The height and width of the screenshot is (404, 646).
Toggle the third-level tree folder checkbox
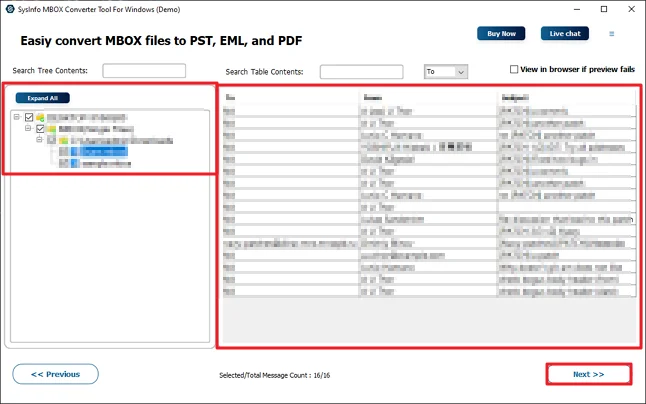(51, 140)
